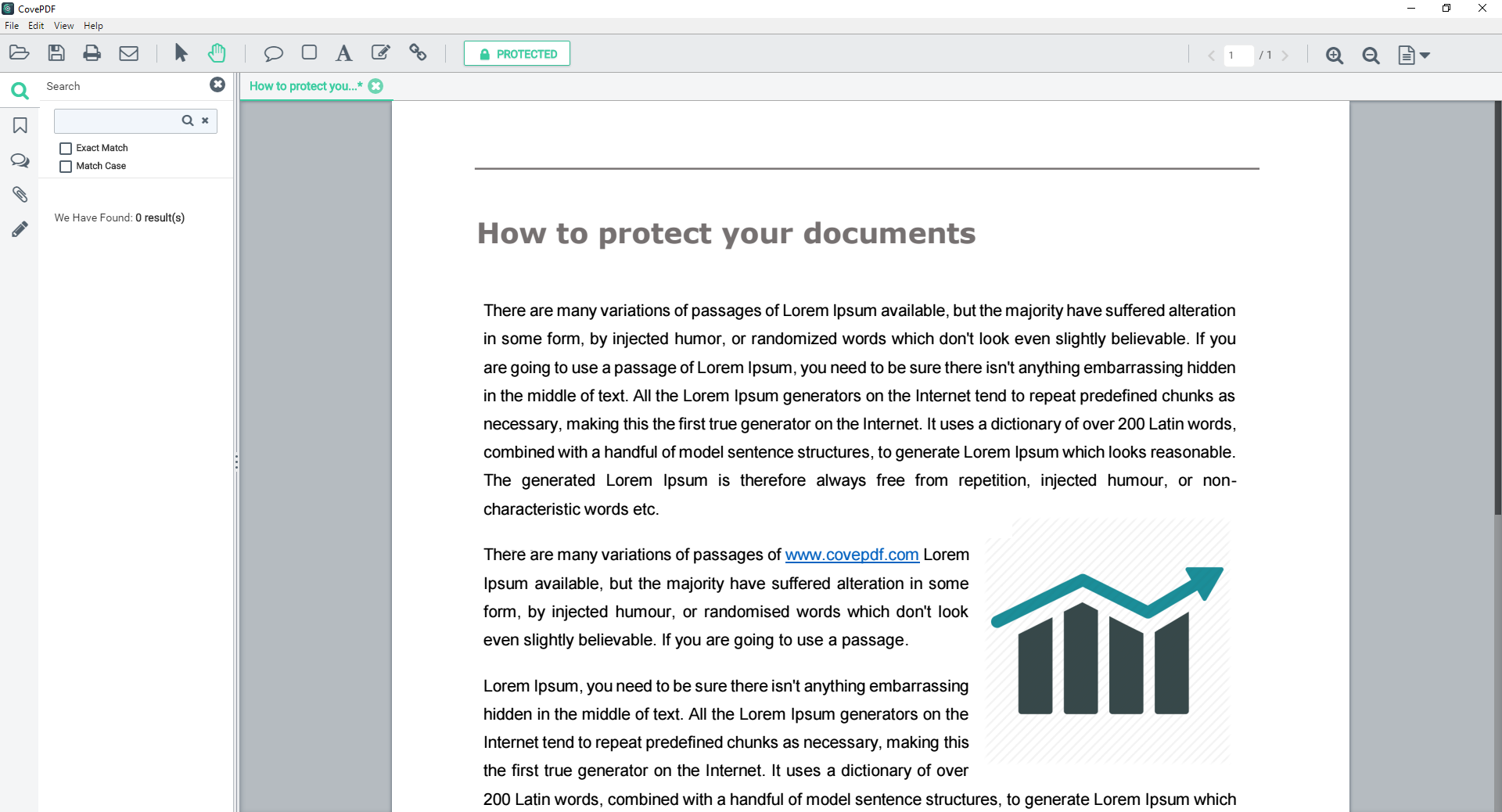Image resolution: width=1502 pixels, height=812 pixels.
Task: Enable the Exact Match checkbox
Action: [66, 149]
